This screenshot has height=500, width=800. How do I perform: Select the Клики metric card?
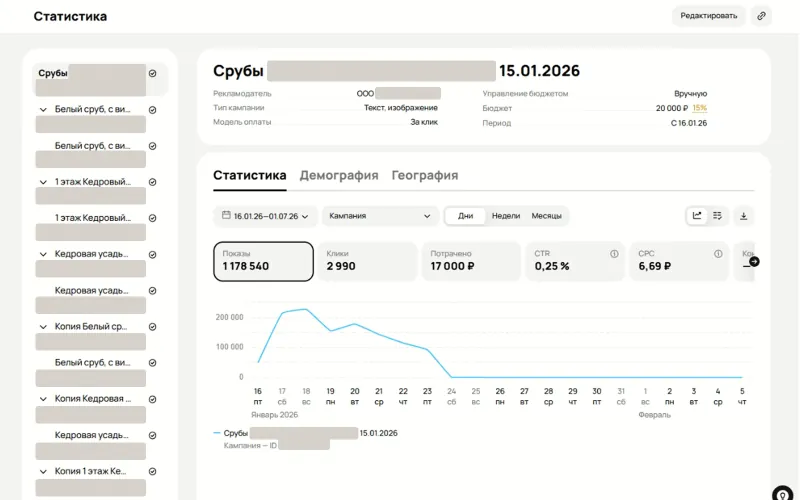tap(367, 261)
